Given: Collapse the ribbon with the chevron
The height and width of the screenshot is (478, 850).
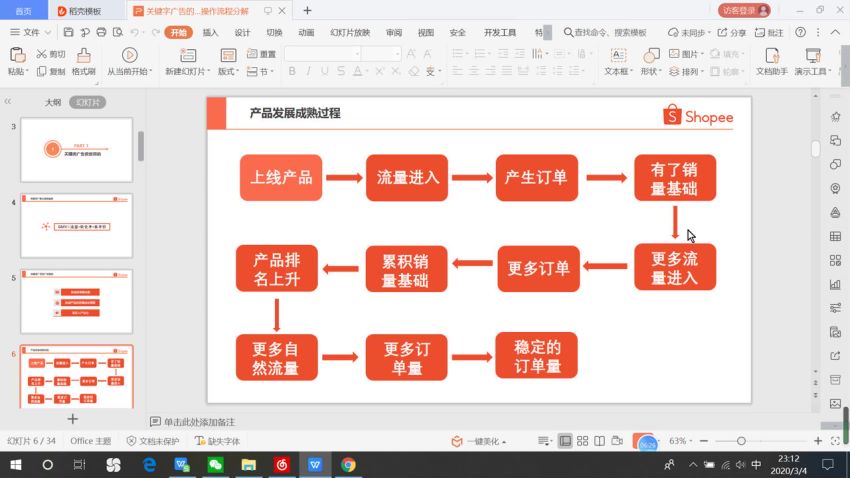Looking at the screenshot, I should [x=835, y=33].
